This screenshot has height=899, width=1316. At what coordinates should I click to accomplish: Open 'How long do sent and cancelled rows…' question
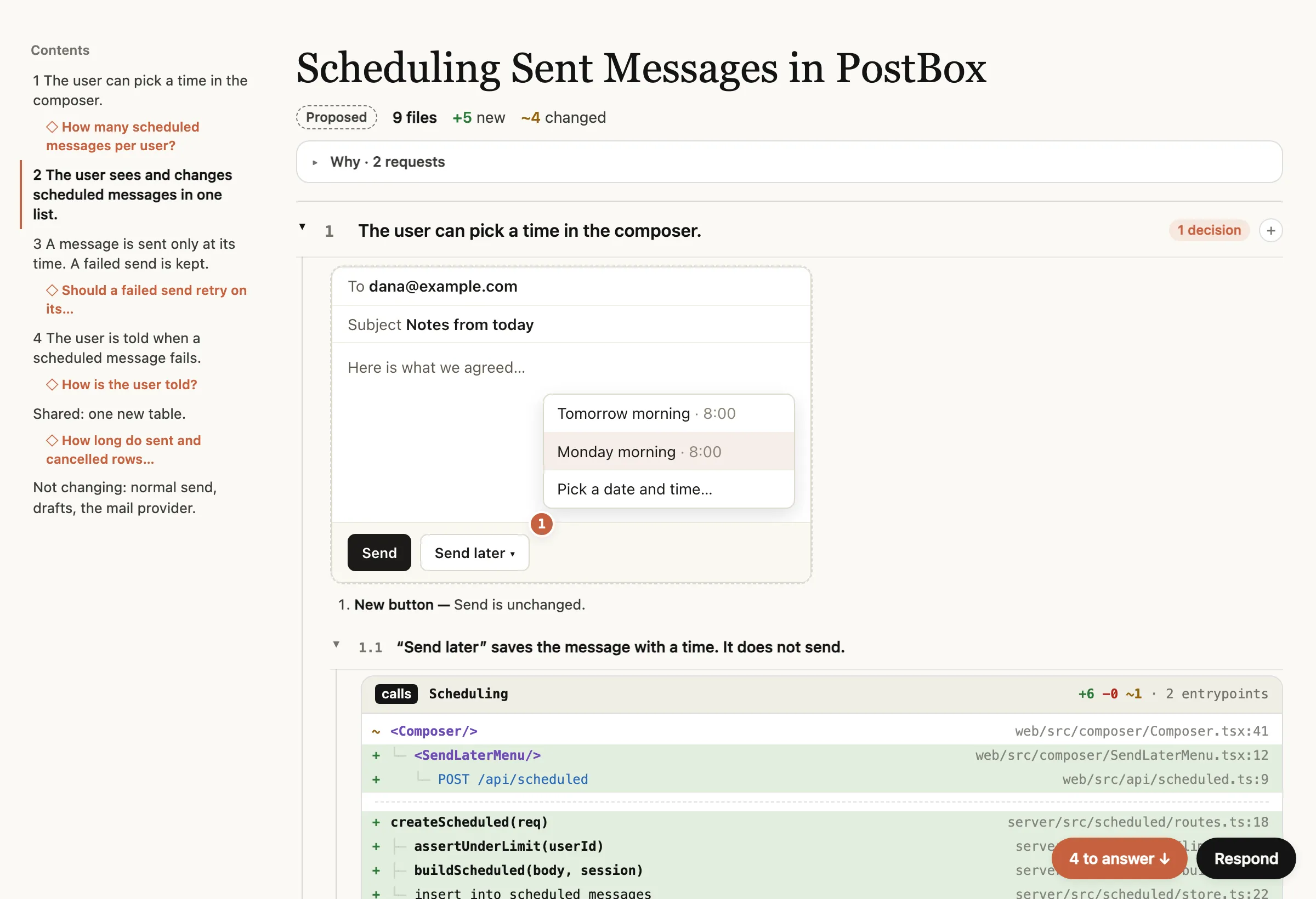point(123,450)
